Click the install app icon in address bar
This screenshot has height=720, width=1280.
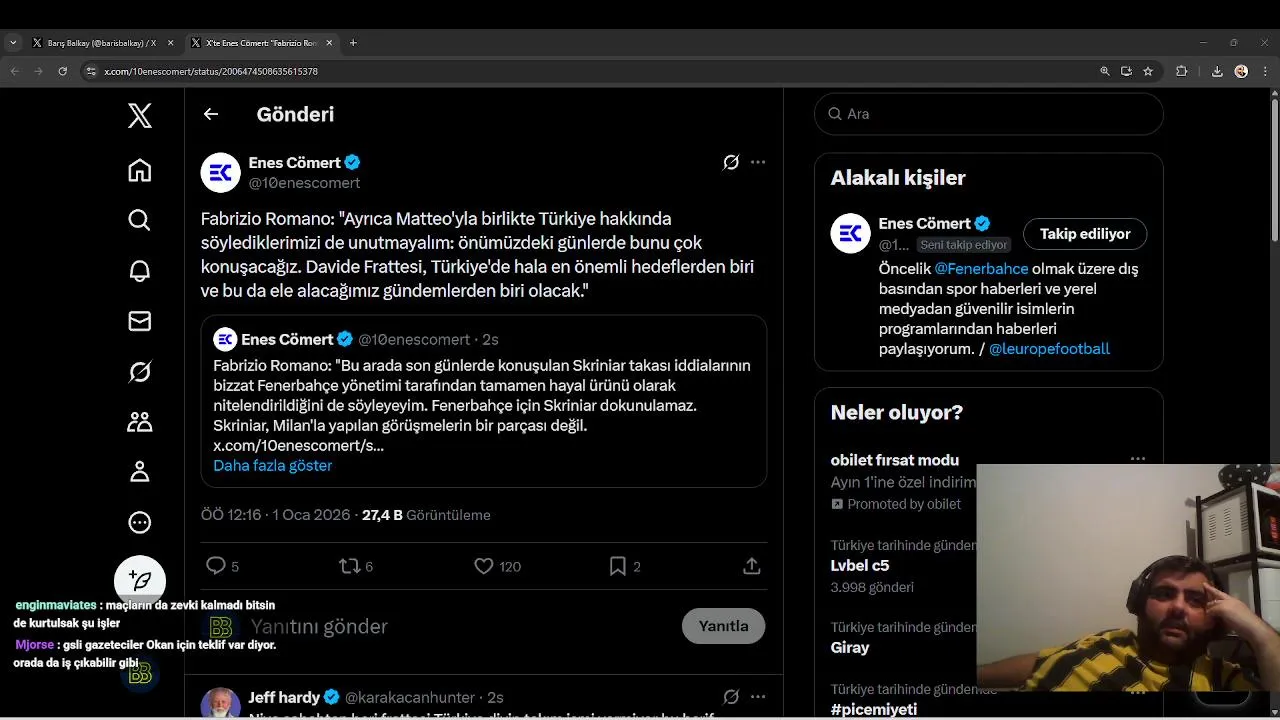tap(1126, 71)
